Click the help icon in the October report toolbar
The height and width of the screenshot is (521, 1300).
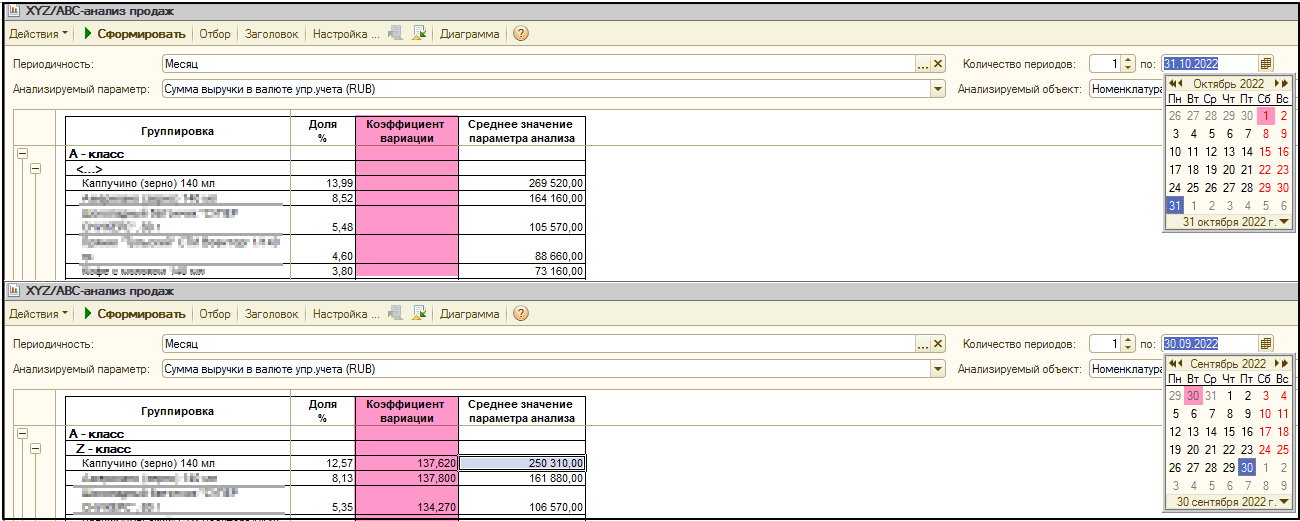click(521, 33)
